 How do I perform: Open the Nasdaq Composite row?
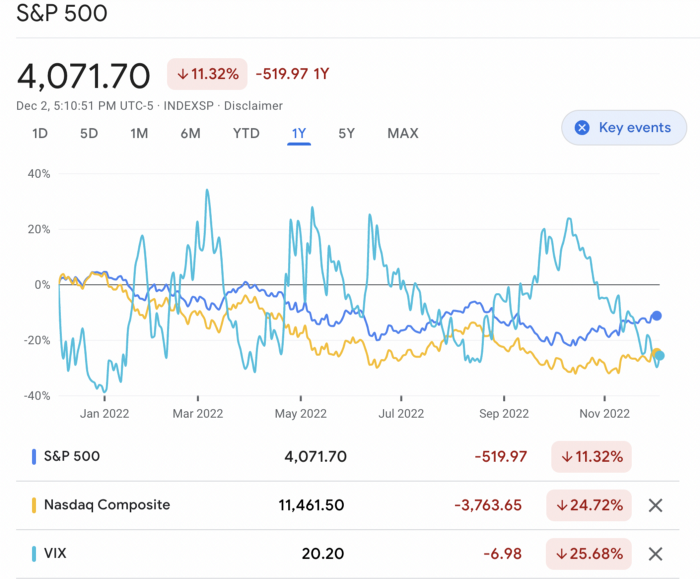[347, 505]
